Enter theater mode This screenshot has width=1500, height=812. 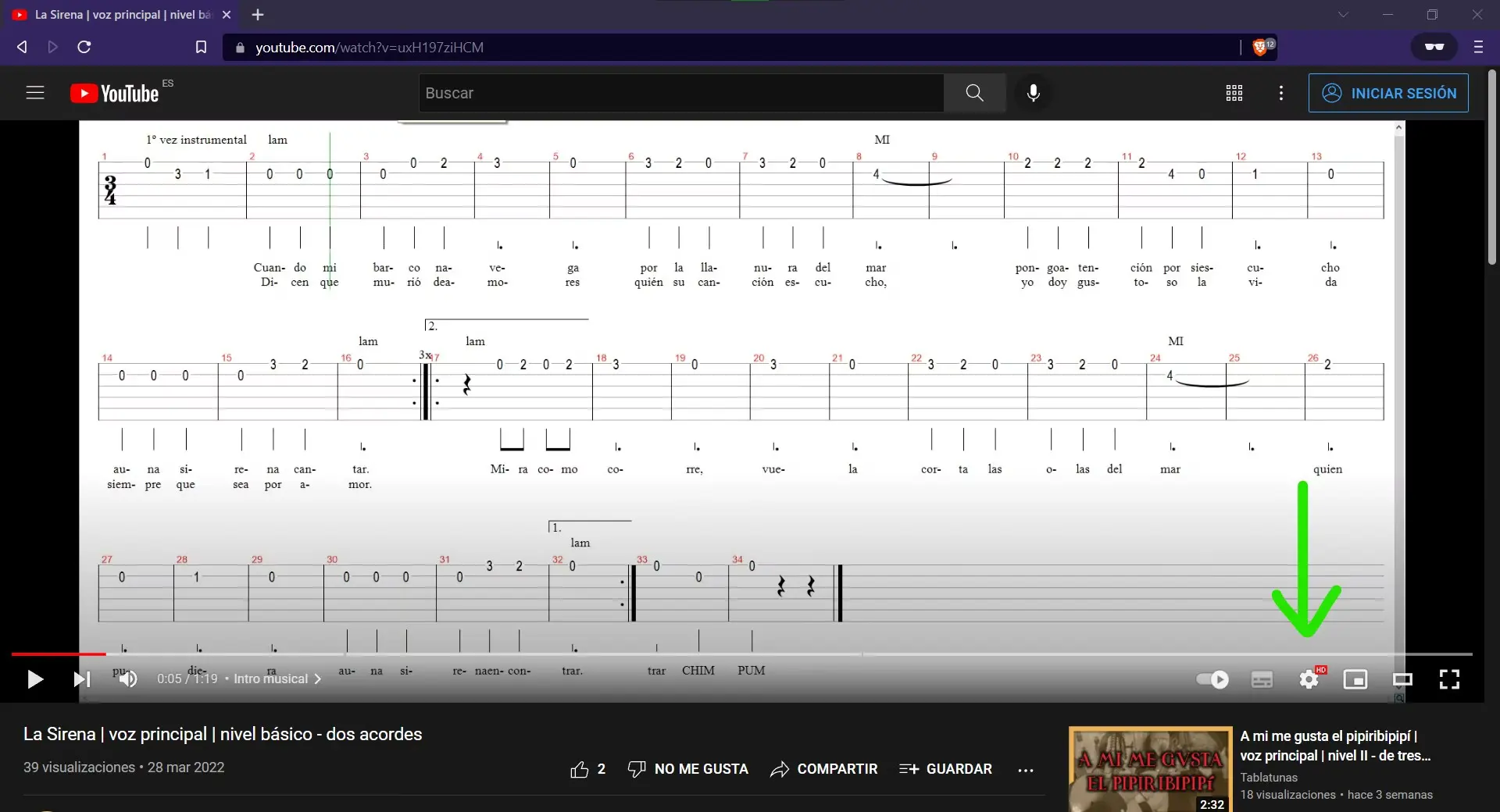tap(1403, 679)
